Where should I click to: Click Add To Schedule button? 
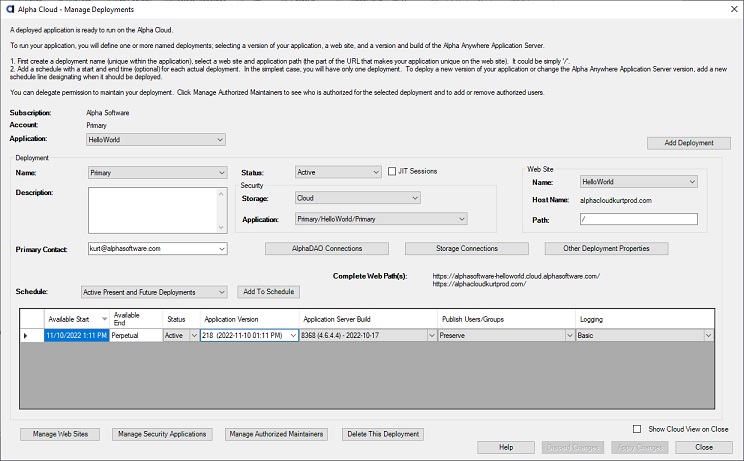[x=269, y=292]
